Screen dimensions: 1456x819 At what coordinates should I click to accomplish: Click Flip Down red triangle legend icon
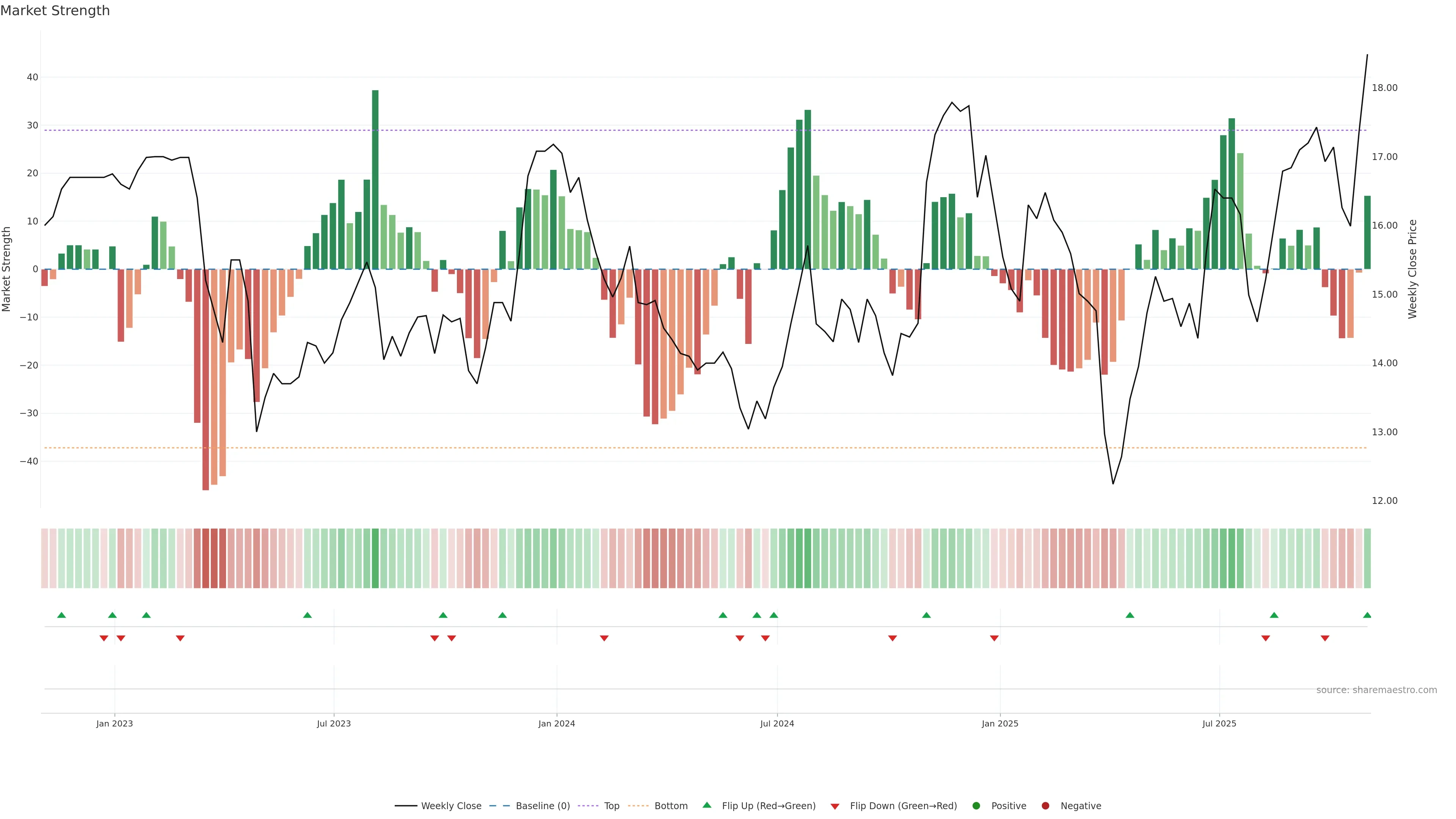pos(835,806)
